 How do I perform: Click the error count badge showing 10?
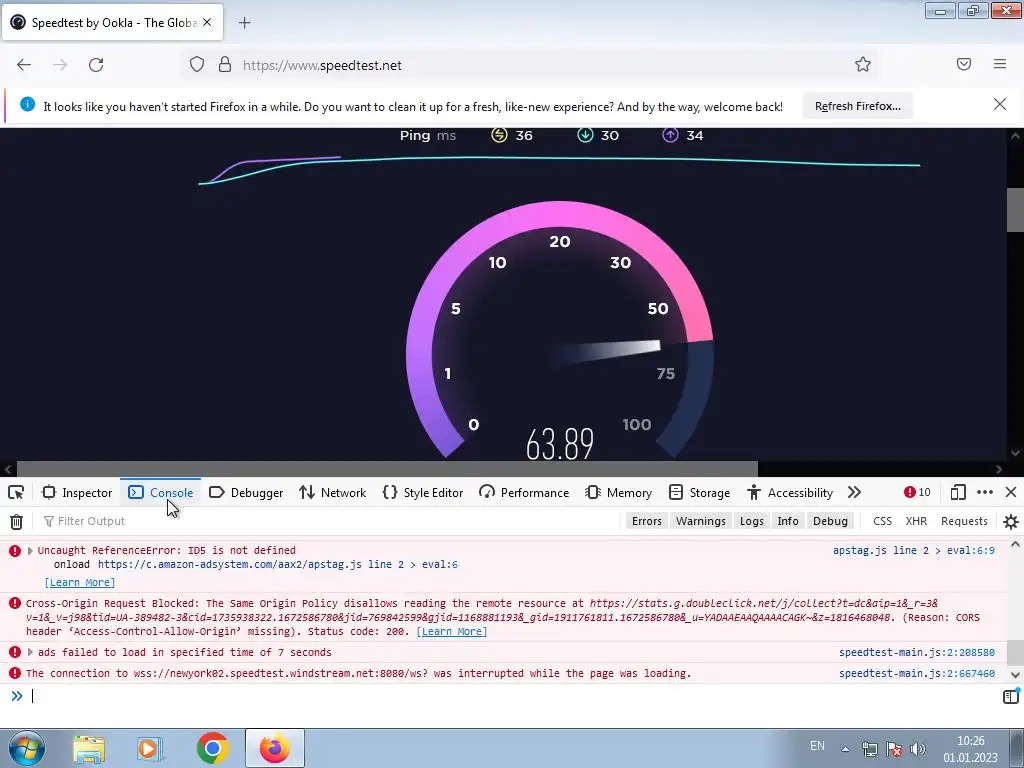[917, 492]
